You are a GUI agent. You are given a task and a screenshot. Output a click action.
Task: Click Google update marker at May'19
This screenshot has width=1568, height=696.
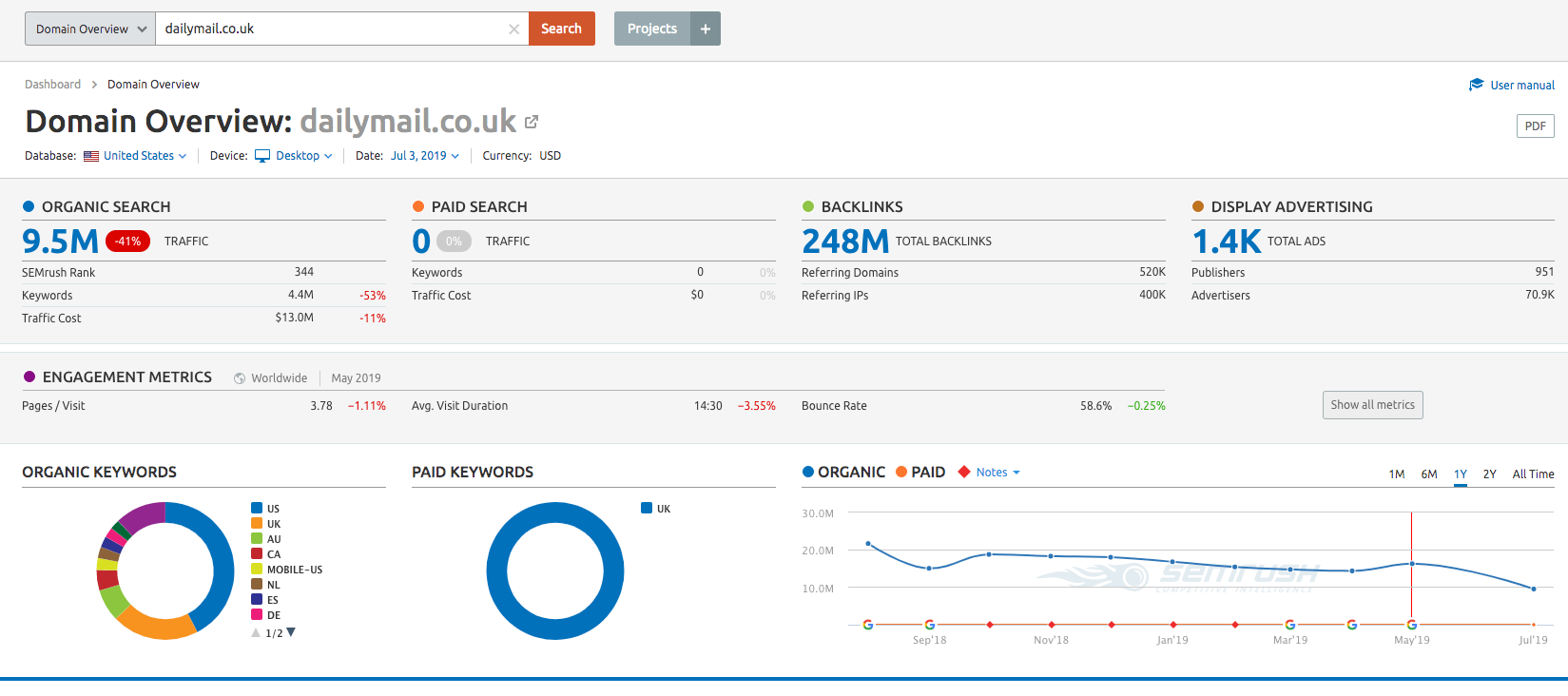click(x=1412, y=625)
